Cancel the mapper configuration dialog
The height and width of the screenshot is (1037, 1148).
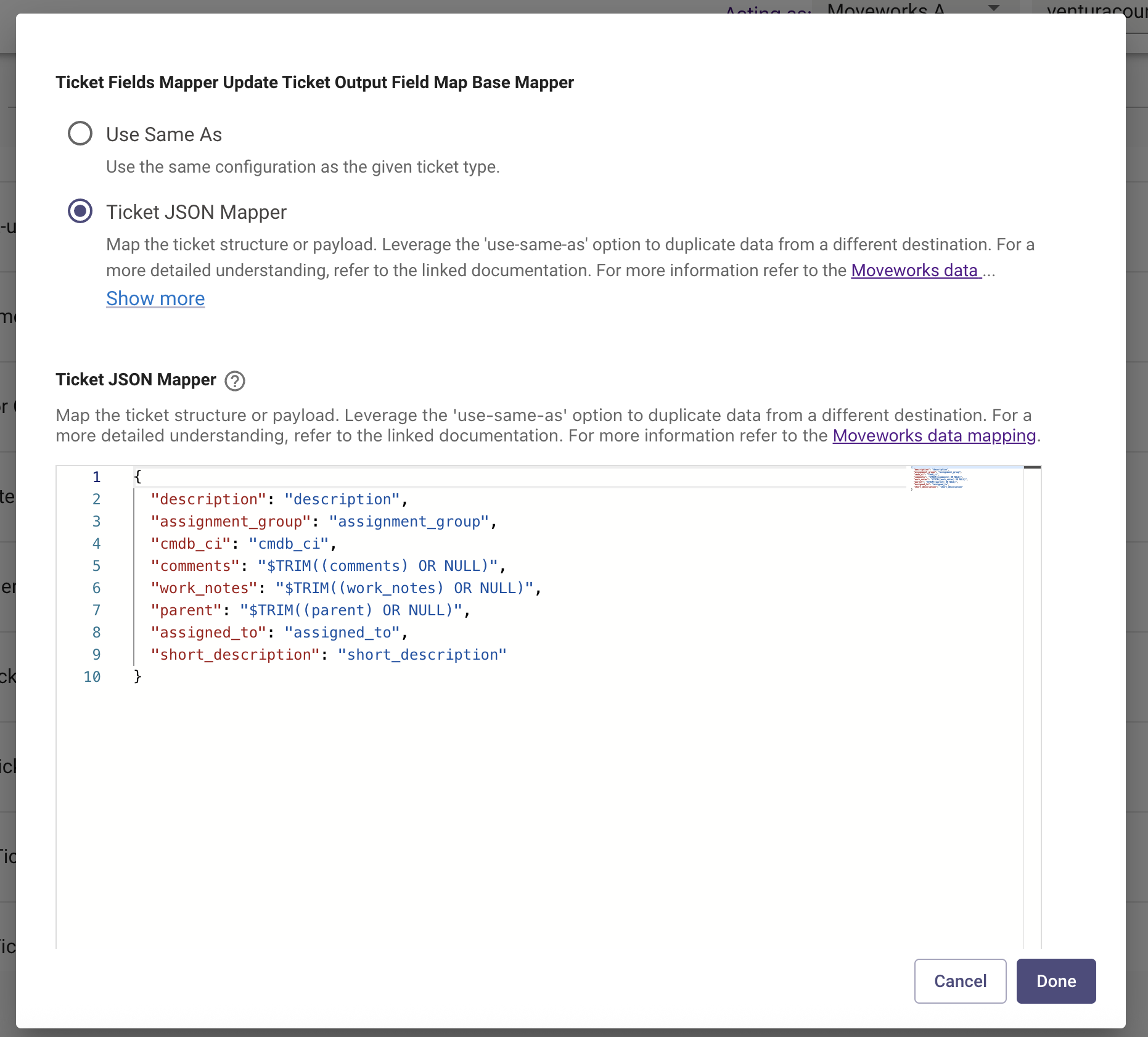(960, 981)
